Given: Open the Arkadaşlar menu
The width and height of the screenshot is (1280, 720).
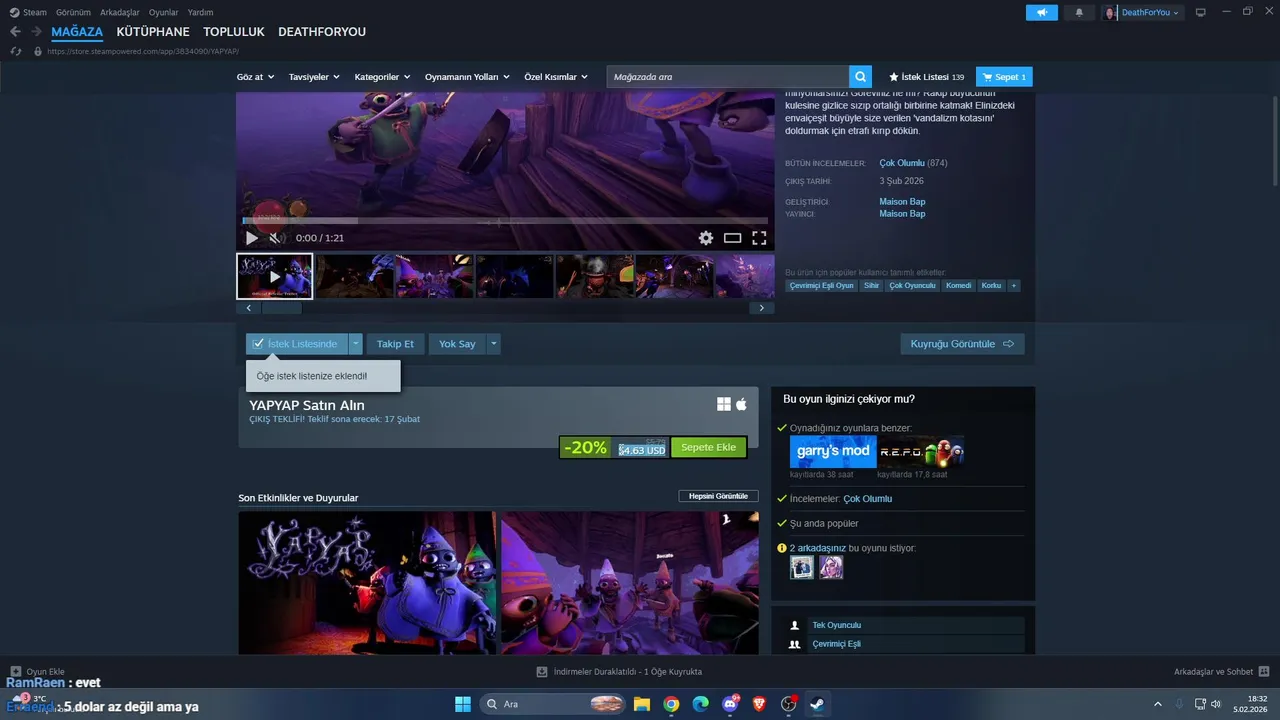Looking at the screenshot, I should click(119, 12).
